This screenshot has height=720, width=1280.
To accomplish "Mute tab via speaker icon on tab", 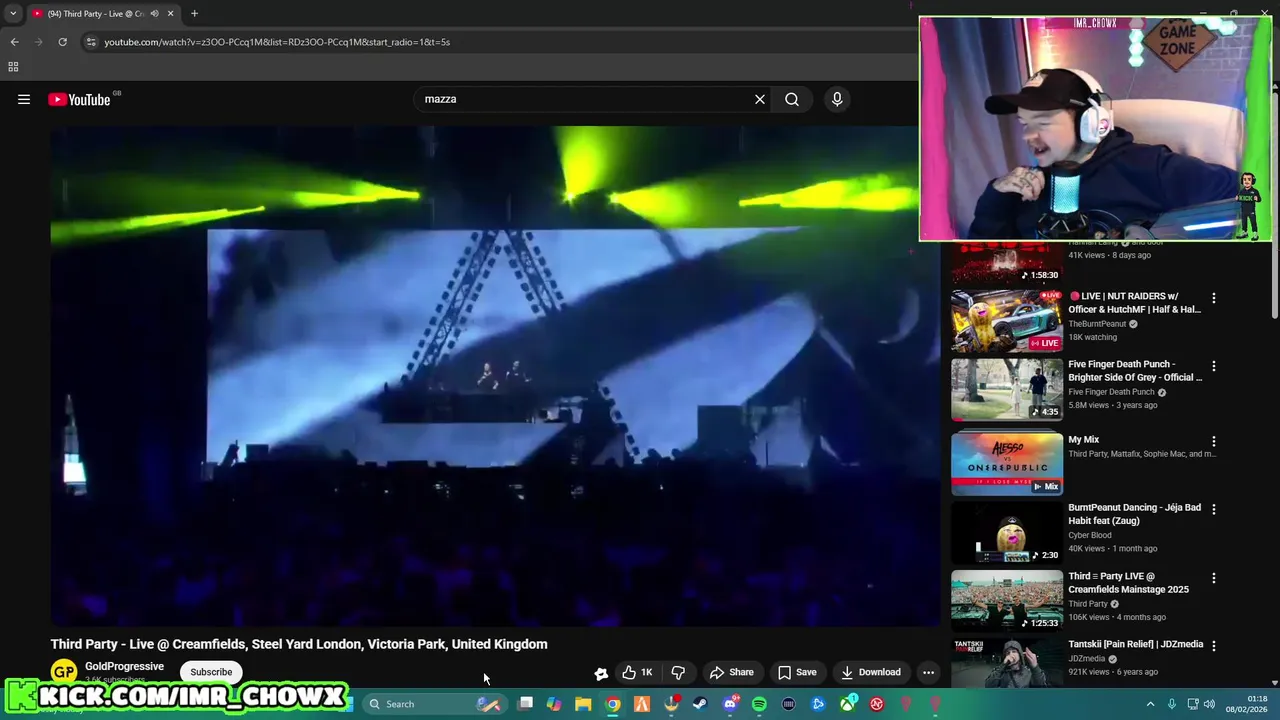I will 154,14.
